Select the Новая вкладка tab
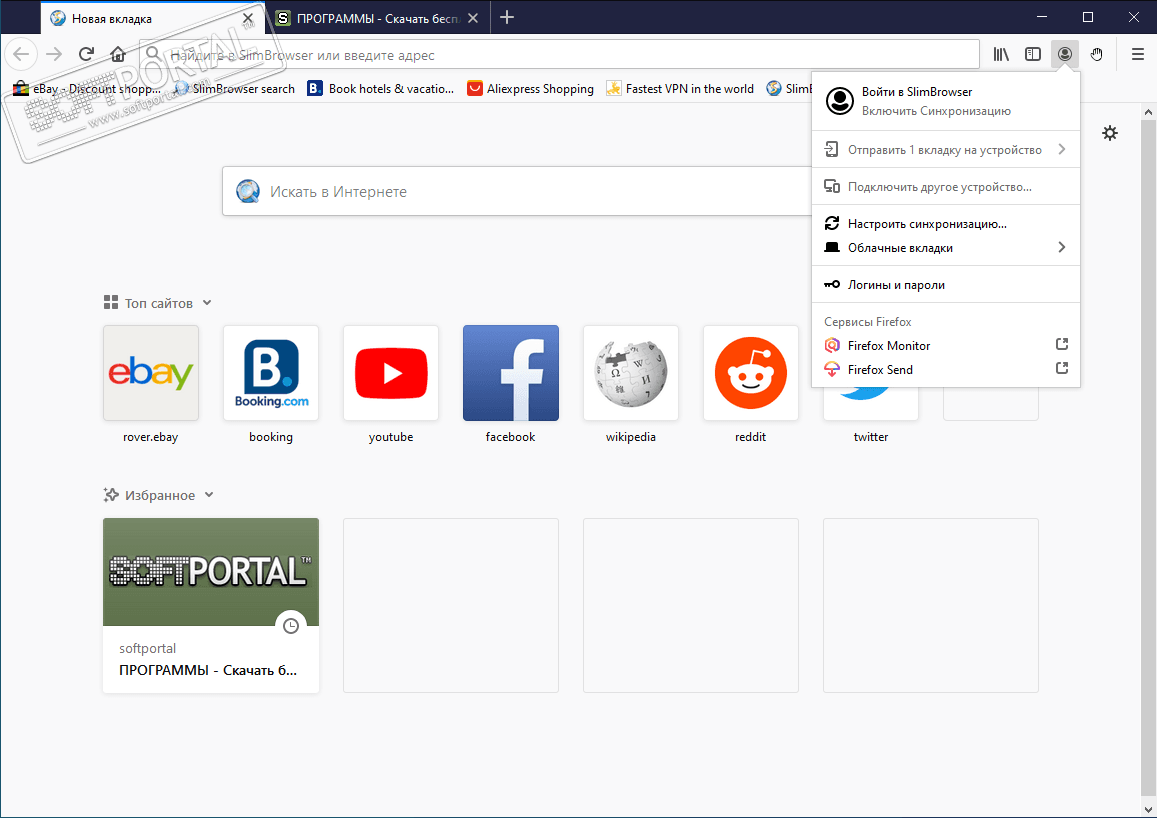This screenshot has width=1157, height=818. tap(151, 18)
